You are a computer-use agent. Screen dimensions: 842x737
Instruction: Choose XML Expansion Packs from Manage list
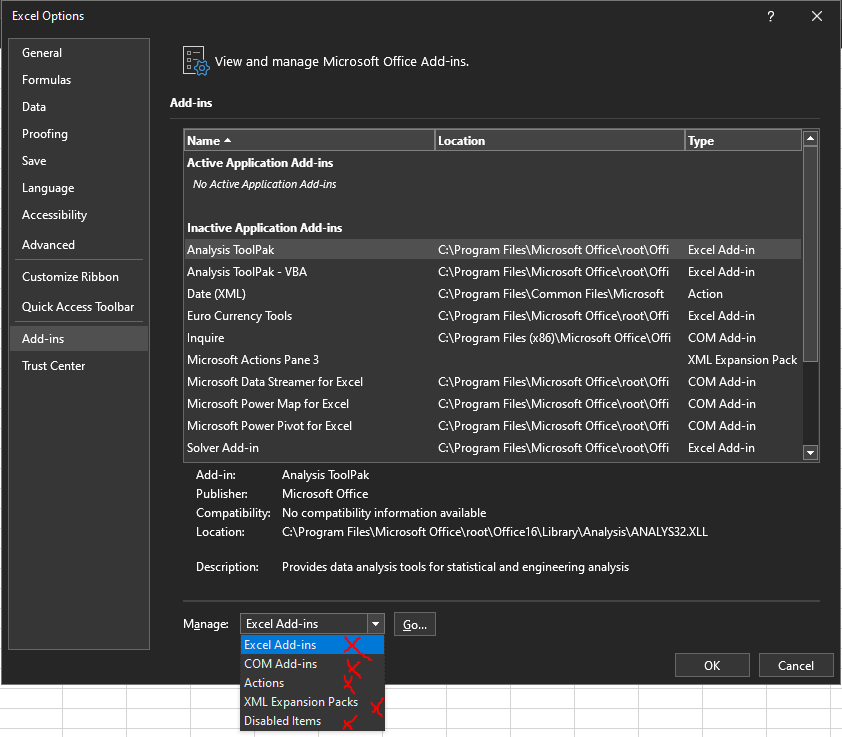click(312, 702)
